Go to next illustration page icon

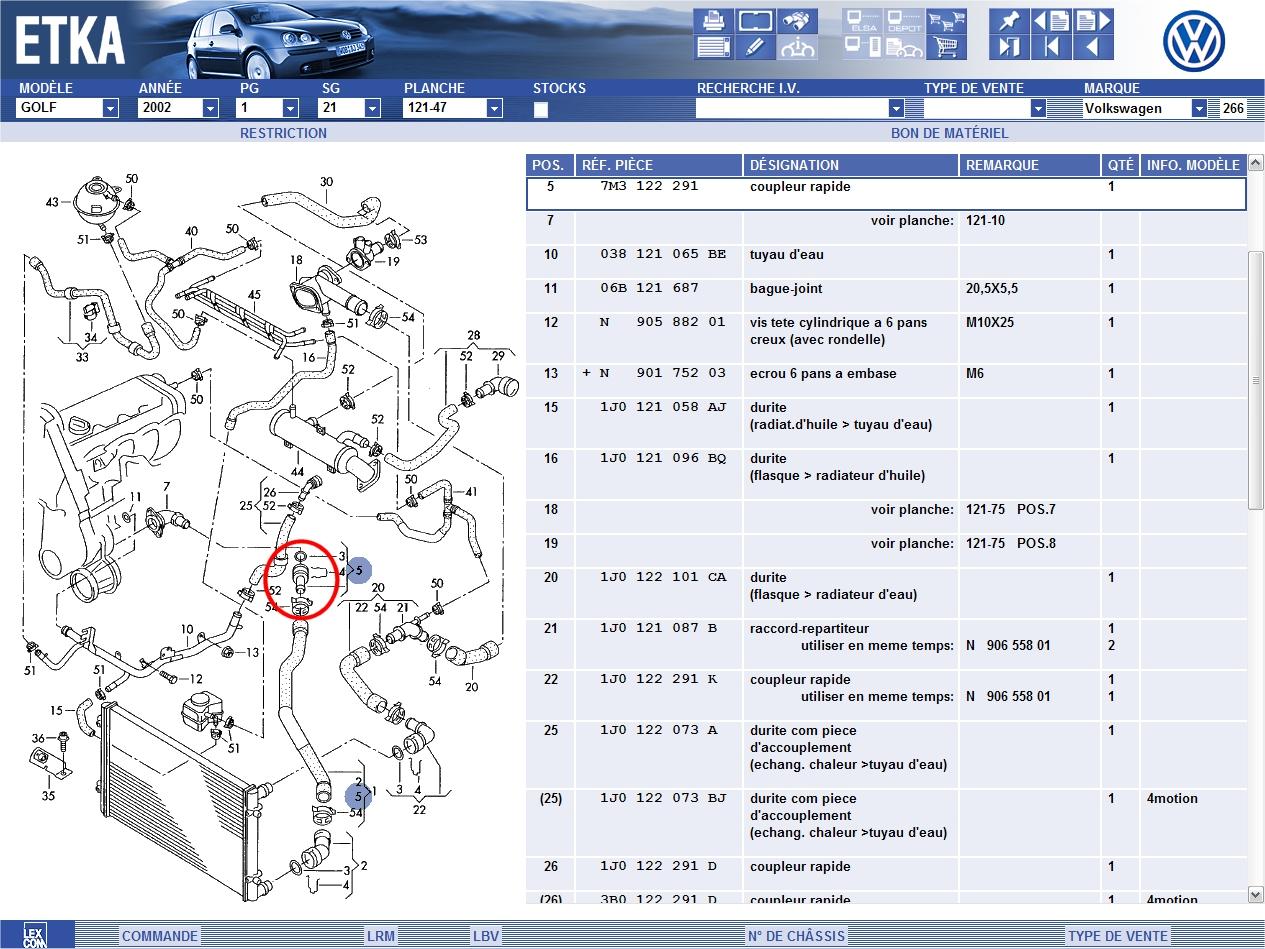[x=1093, y=20]
